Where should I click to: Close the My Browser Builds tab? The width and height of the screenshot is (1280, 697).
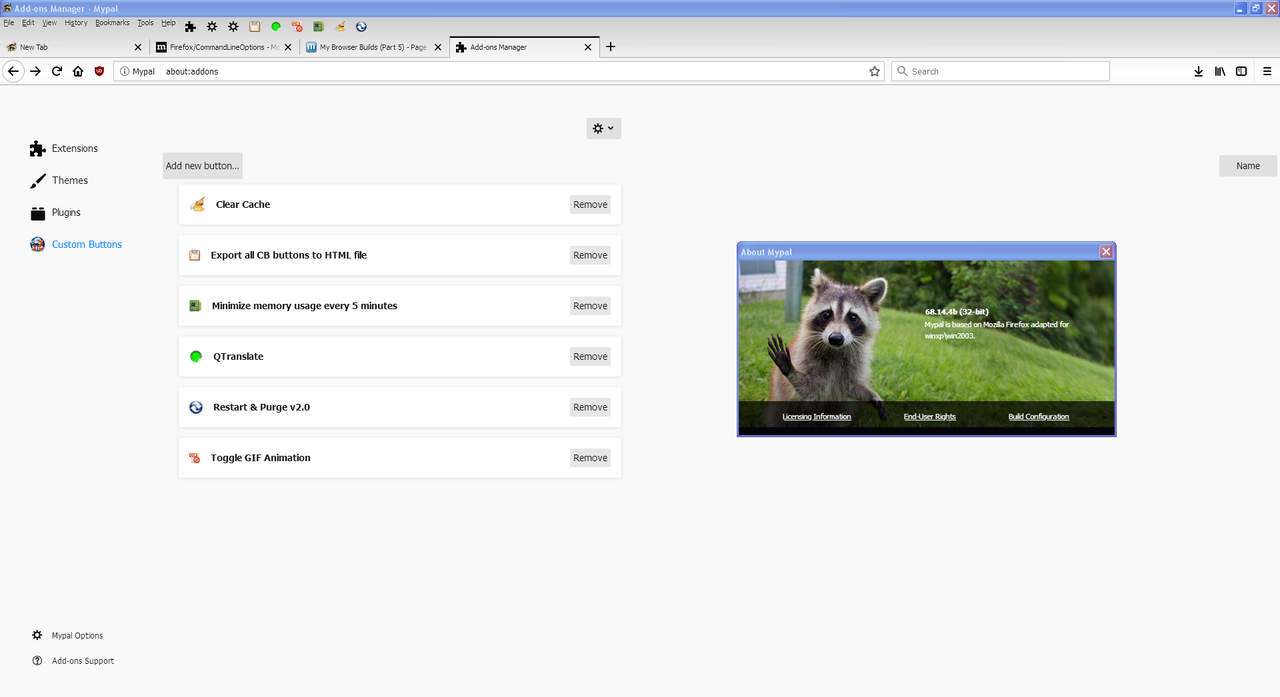pyautogui.click(x=438, y=47)
